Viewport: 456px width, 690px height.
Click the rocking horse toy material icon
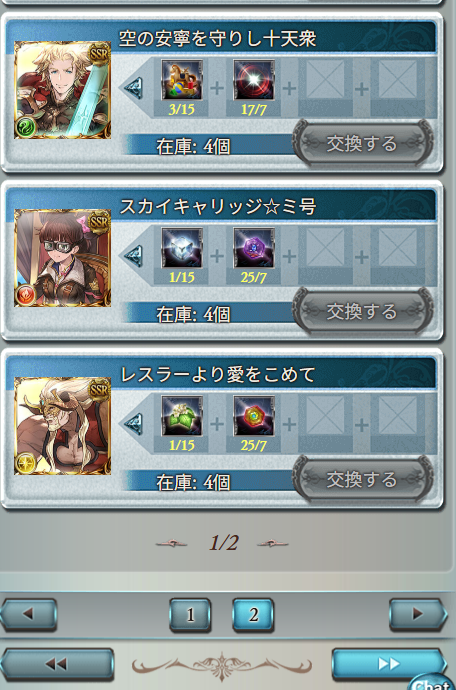[182, 80]
